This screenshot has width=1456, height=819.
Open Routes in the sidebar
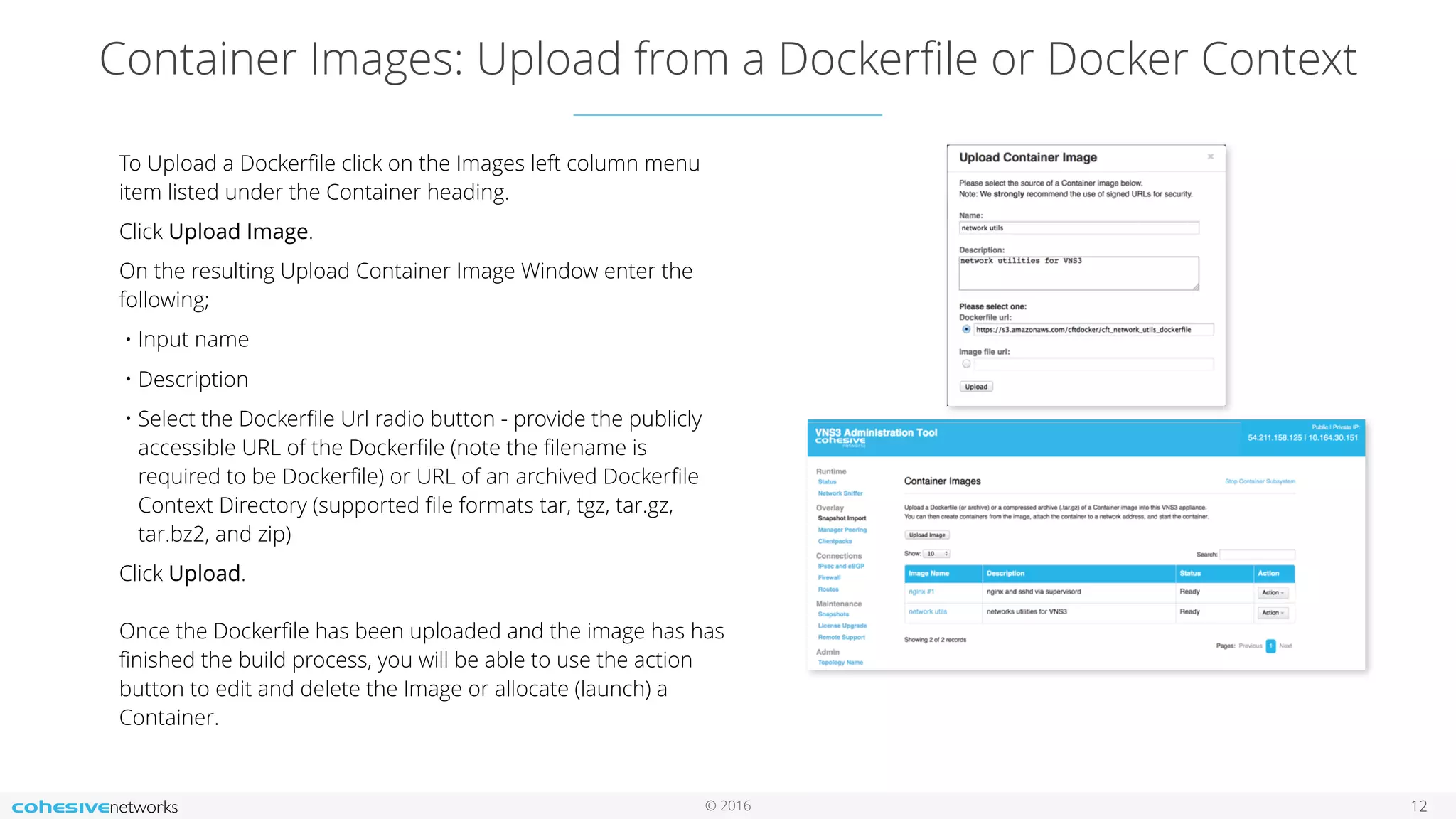click(x=828, y=589)
